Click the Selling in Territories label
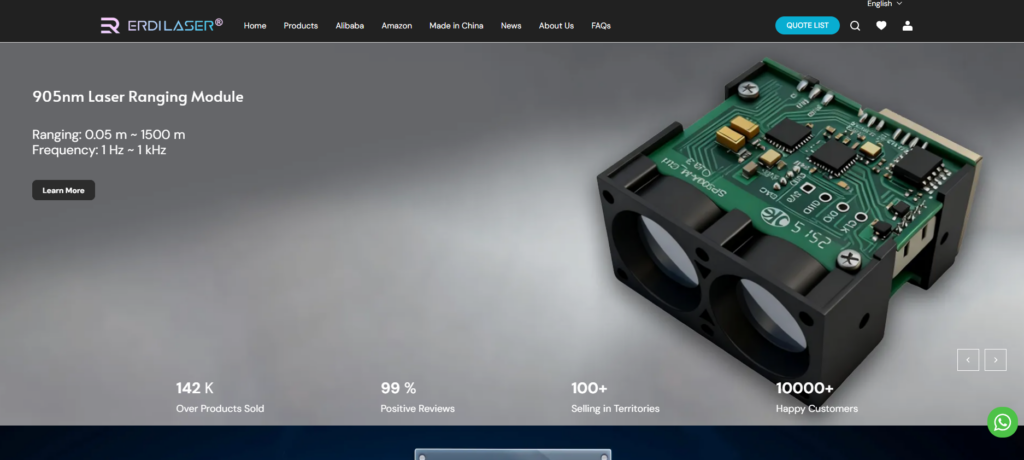Screen dimensions: 1024x460 615,408
